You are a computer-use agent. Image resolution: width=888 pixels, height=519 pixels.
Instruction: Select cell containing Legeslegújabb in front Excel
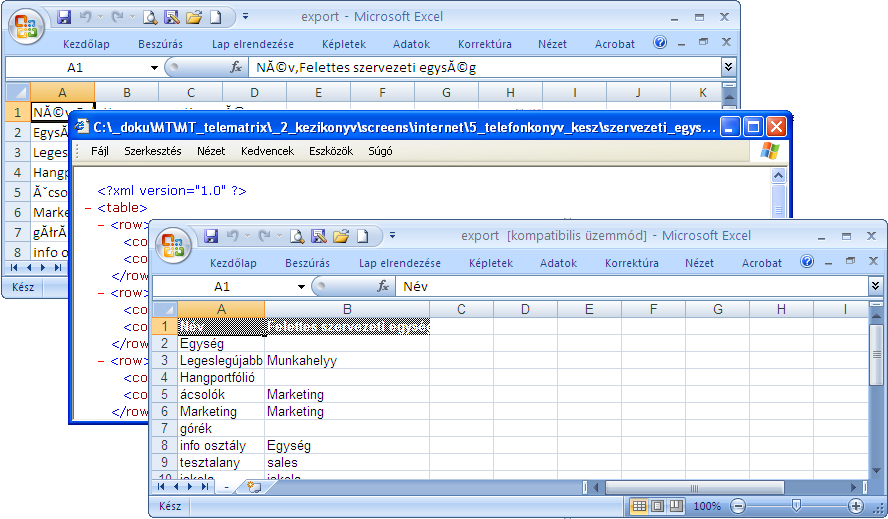221,360
